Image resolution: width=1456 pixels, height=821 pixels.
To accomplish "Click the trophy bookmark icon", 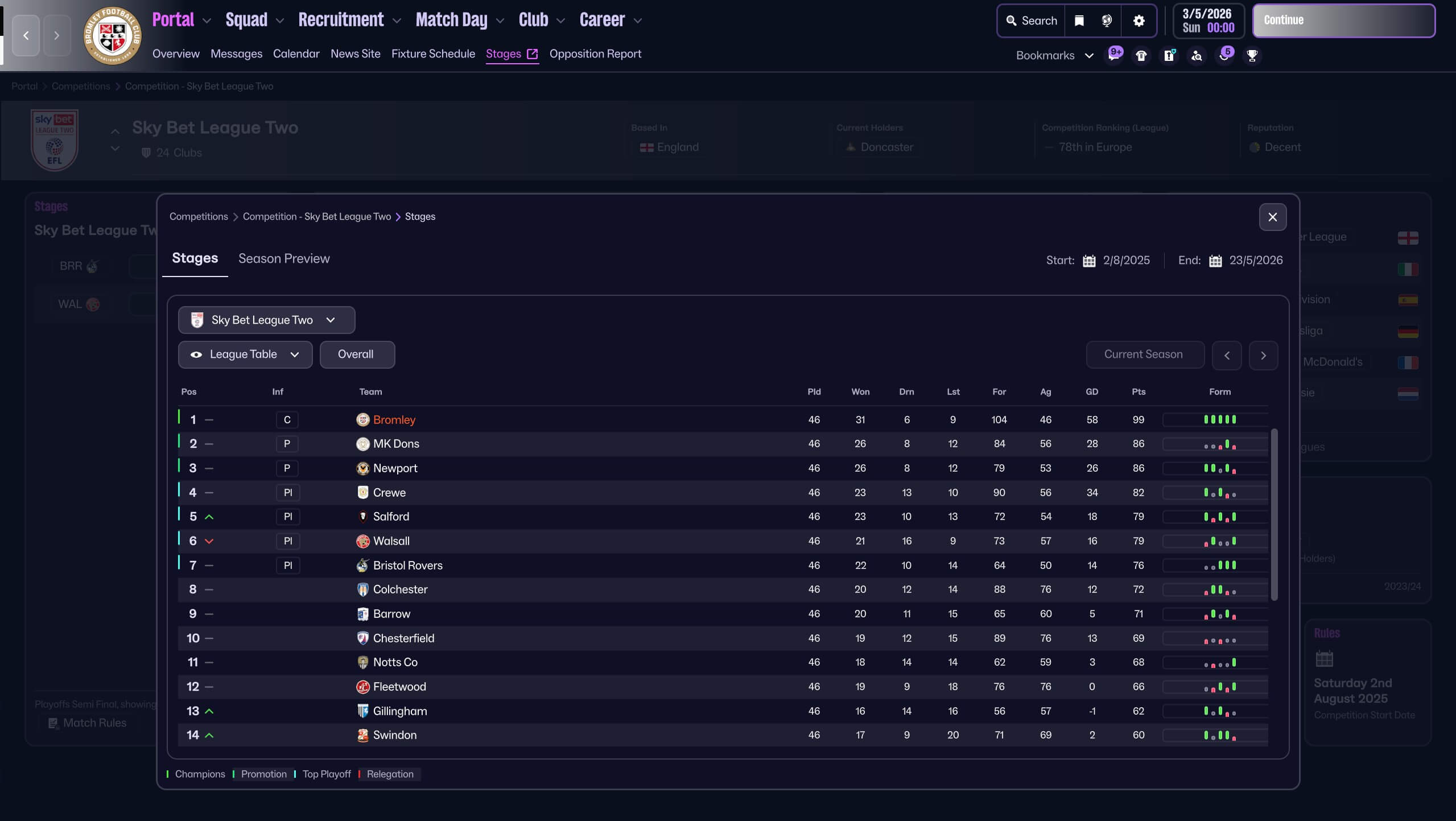I will (x=1252, y=55).
